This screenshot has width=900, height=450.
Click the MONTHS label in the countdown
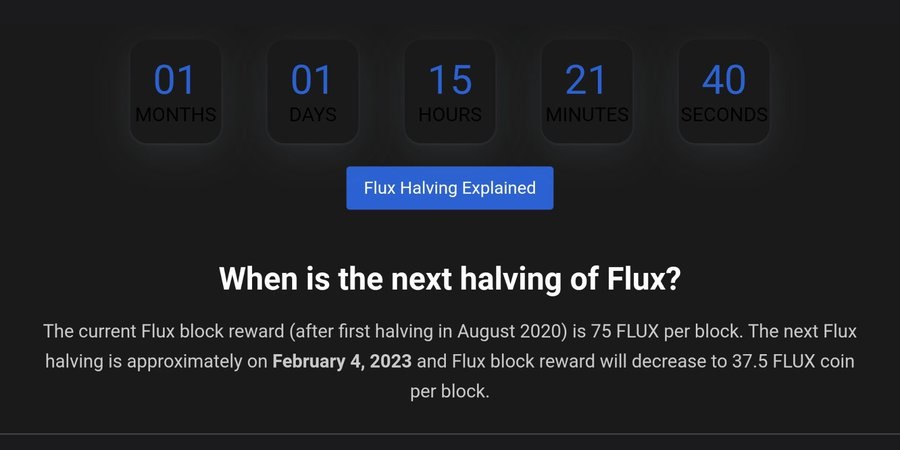point(175,115)
